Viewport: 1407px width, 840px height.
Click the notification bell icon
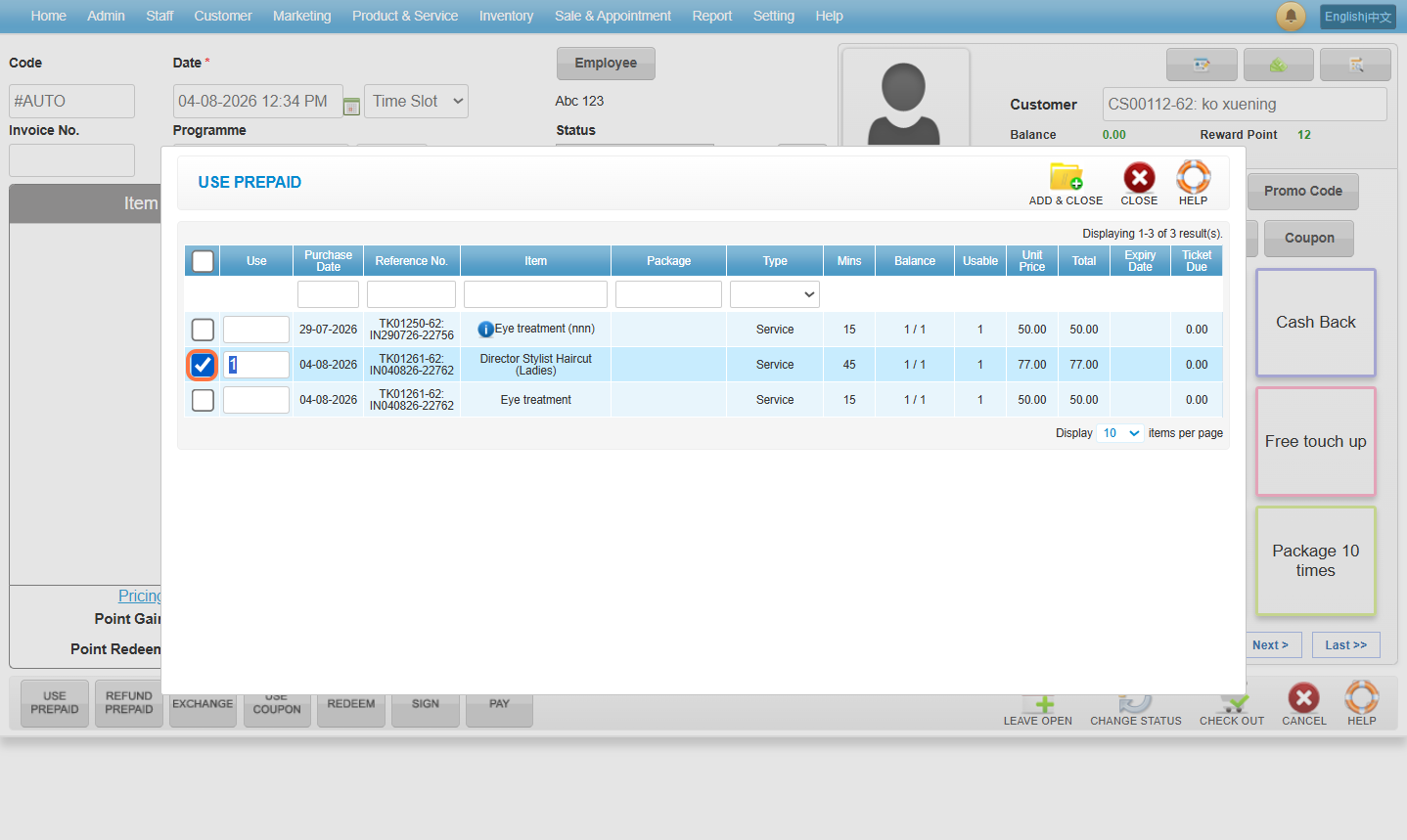pyautogui.click(x=1291, y=16)
